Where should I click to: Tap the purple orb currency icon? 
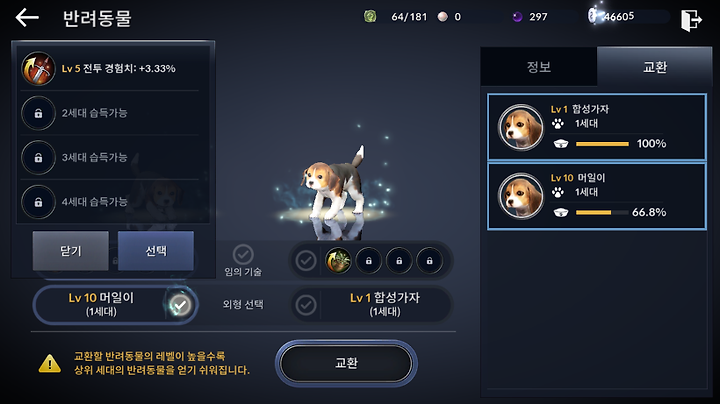[x=518, y=17]
